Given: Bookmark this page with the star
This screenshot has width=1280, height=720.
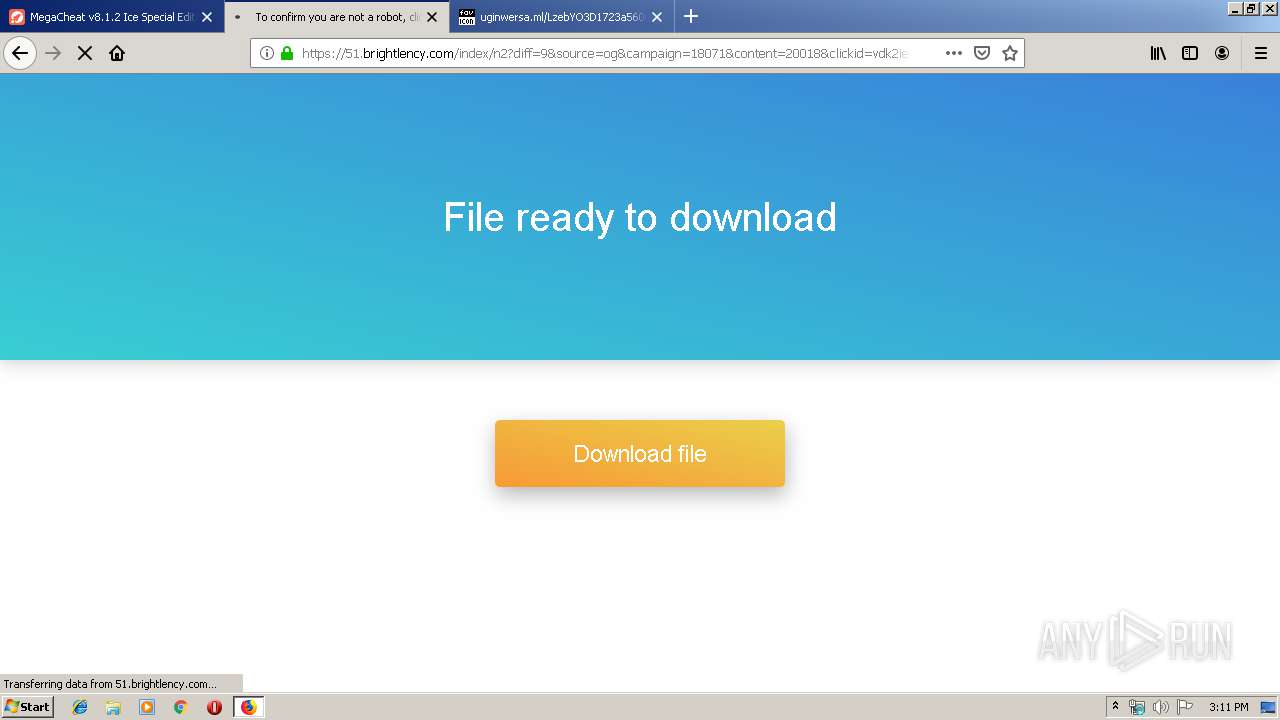Looking at the screenshot, I should pos(1010,53).
